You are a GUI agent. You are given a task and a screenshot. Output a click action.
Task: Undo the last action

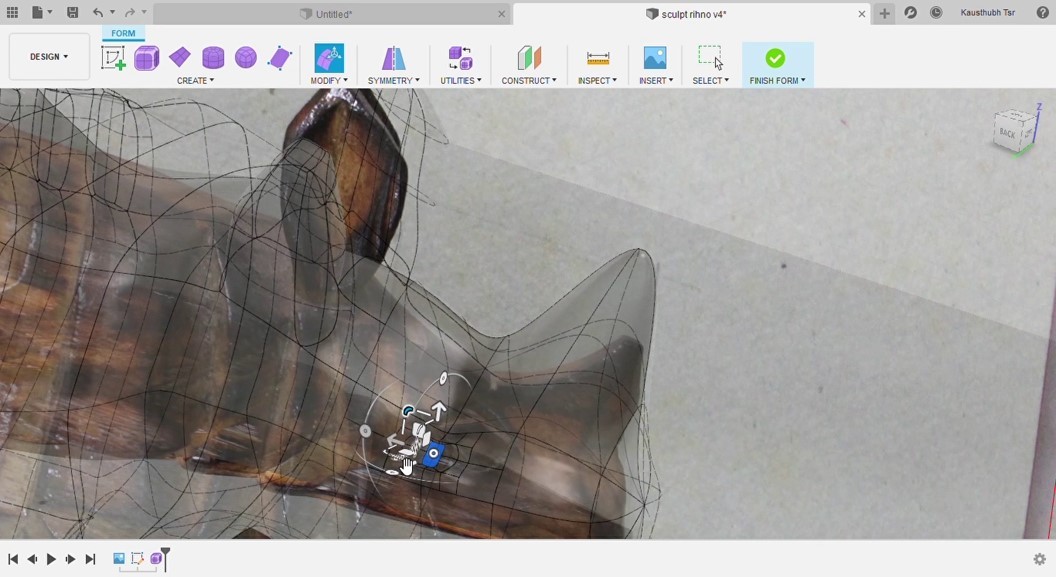click(x=98, y=12)
